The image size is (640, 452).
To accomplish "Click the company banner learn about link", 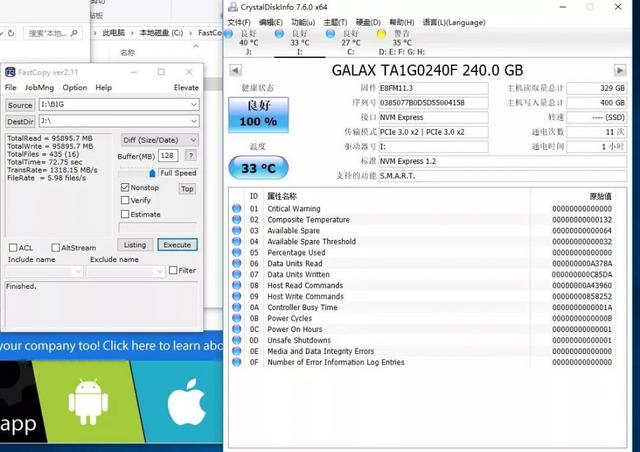I will (x=111, y=345).
